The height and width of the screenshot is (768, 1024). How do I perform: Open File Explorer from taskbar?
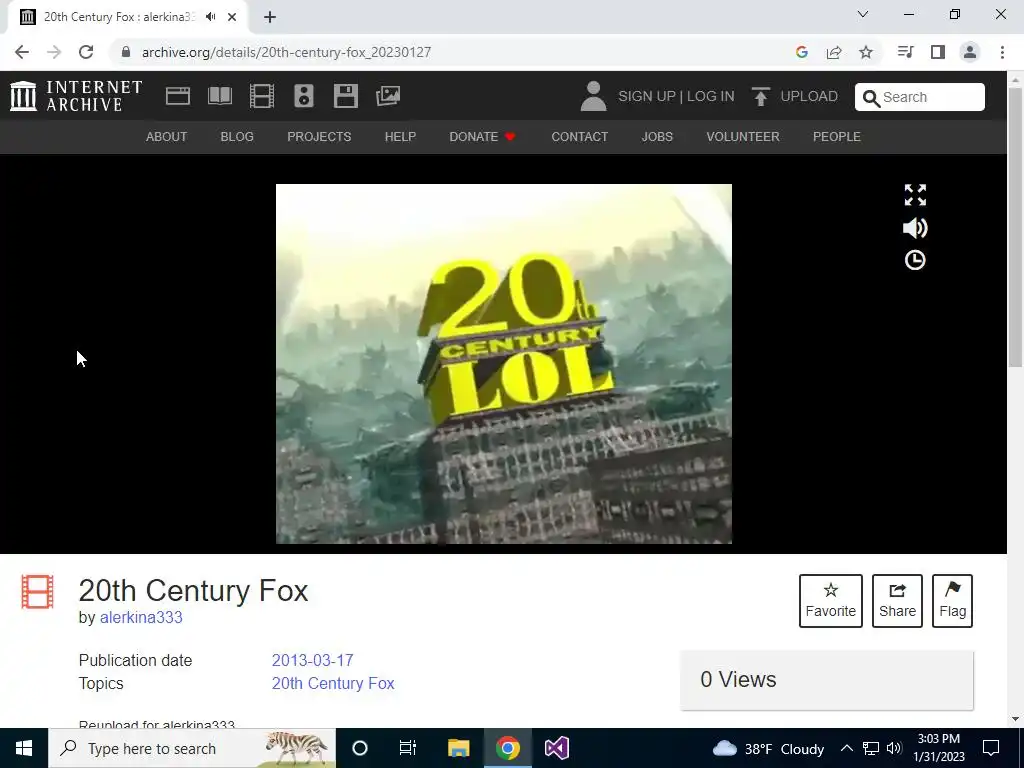(x=458, y=748)
